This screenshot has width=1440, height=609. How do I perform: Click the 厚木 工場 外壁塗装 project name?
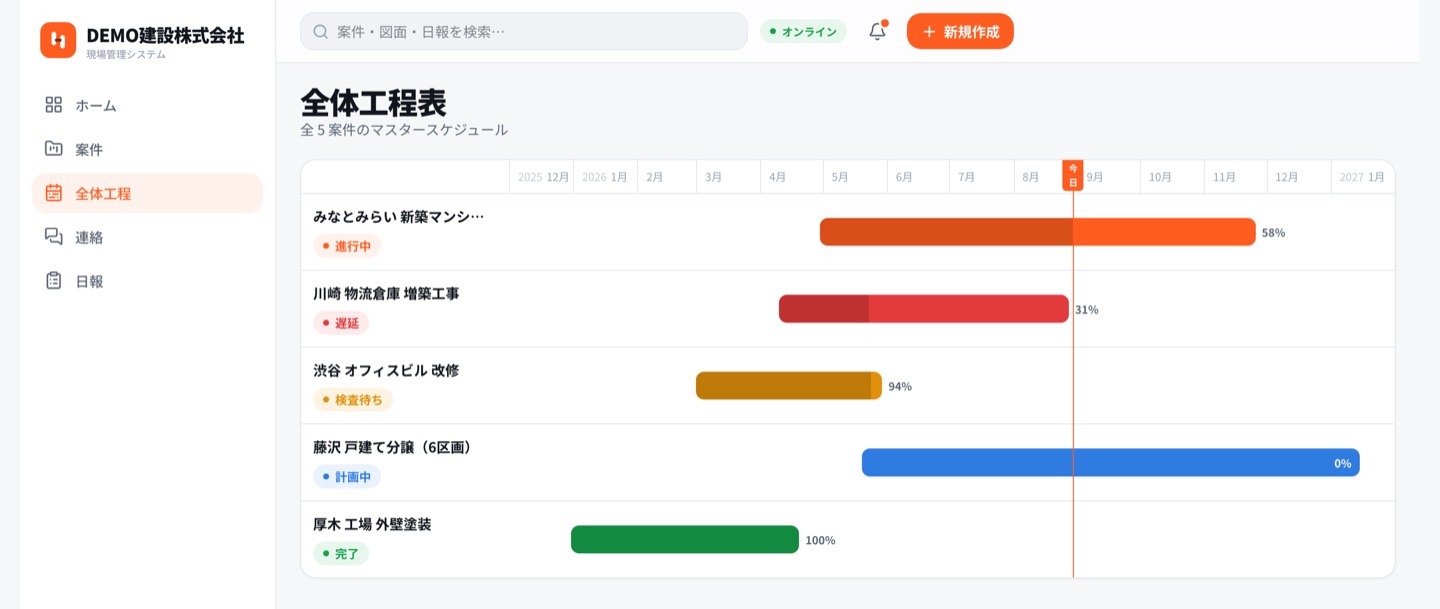[372, 525]
